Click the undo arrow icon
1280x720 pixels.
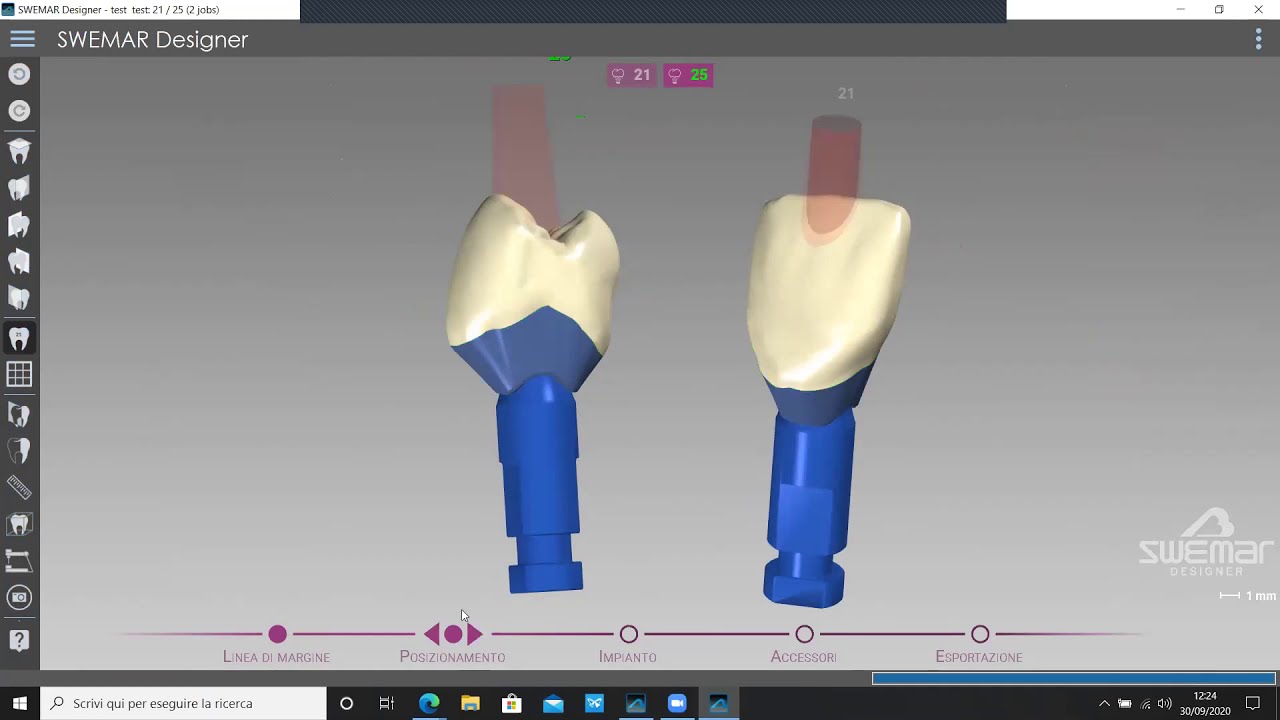(x=19, y=74)
